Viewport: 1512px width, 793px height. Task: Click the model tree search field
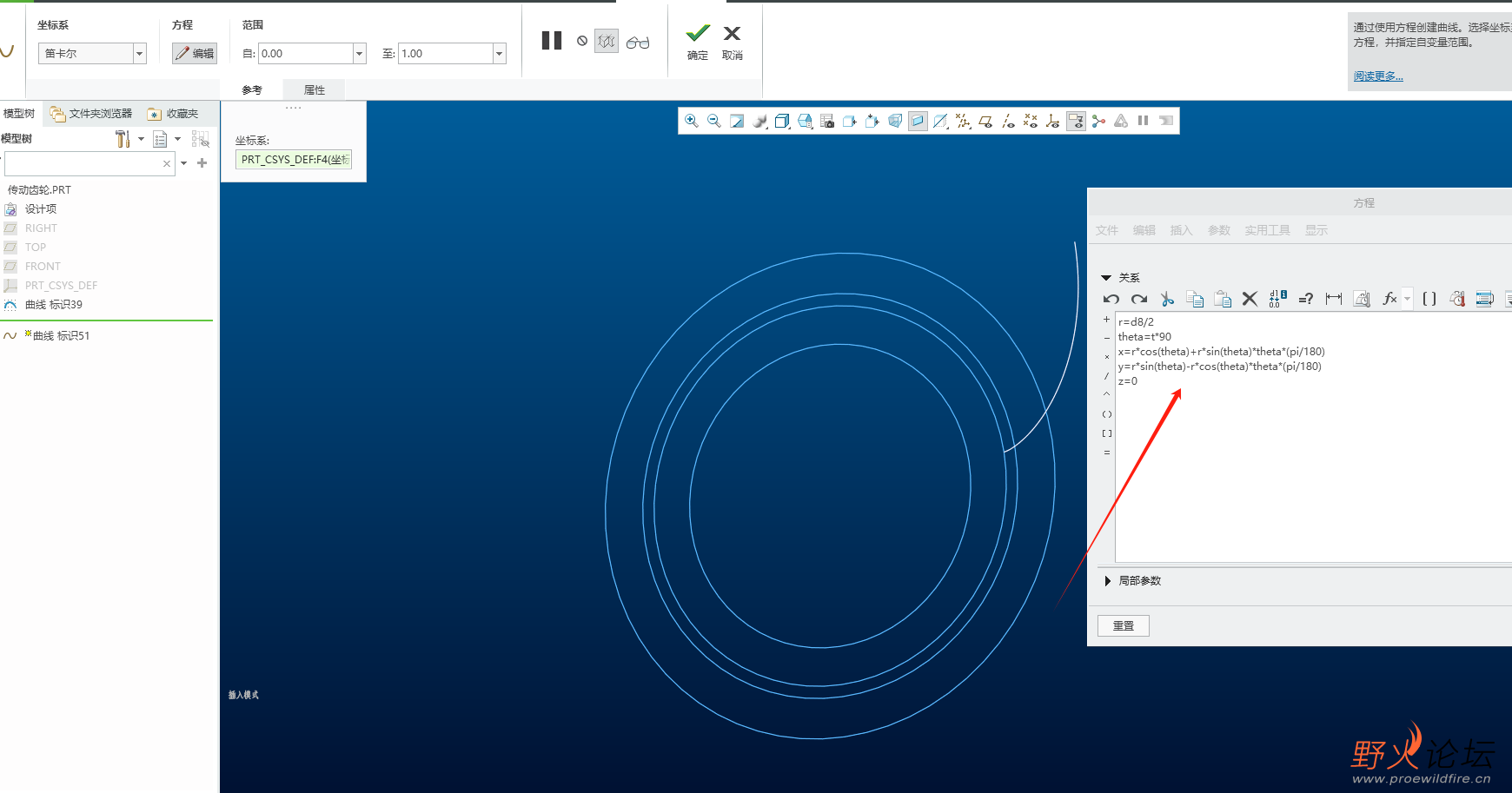[90, 163]
